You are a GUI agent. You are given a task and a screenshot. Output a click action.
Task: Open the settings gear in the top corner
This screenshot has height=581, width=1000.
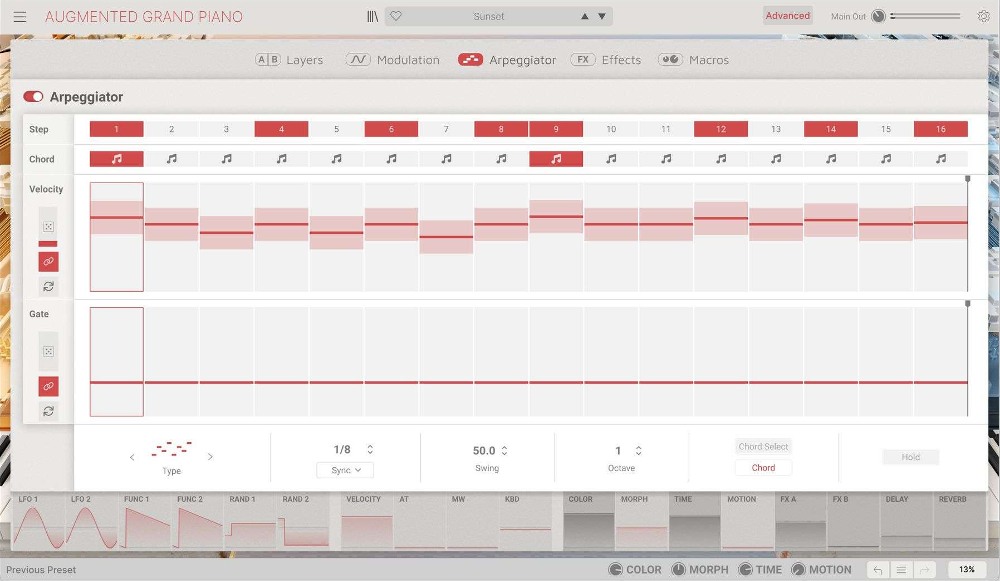point(983,16)
